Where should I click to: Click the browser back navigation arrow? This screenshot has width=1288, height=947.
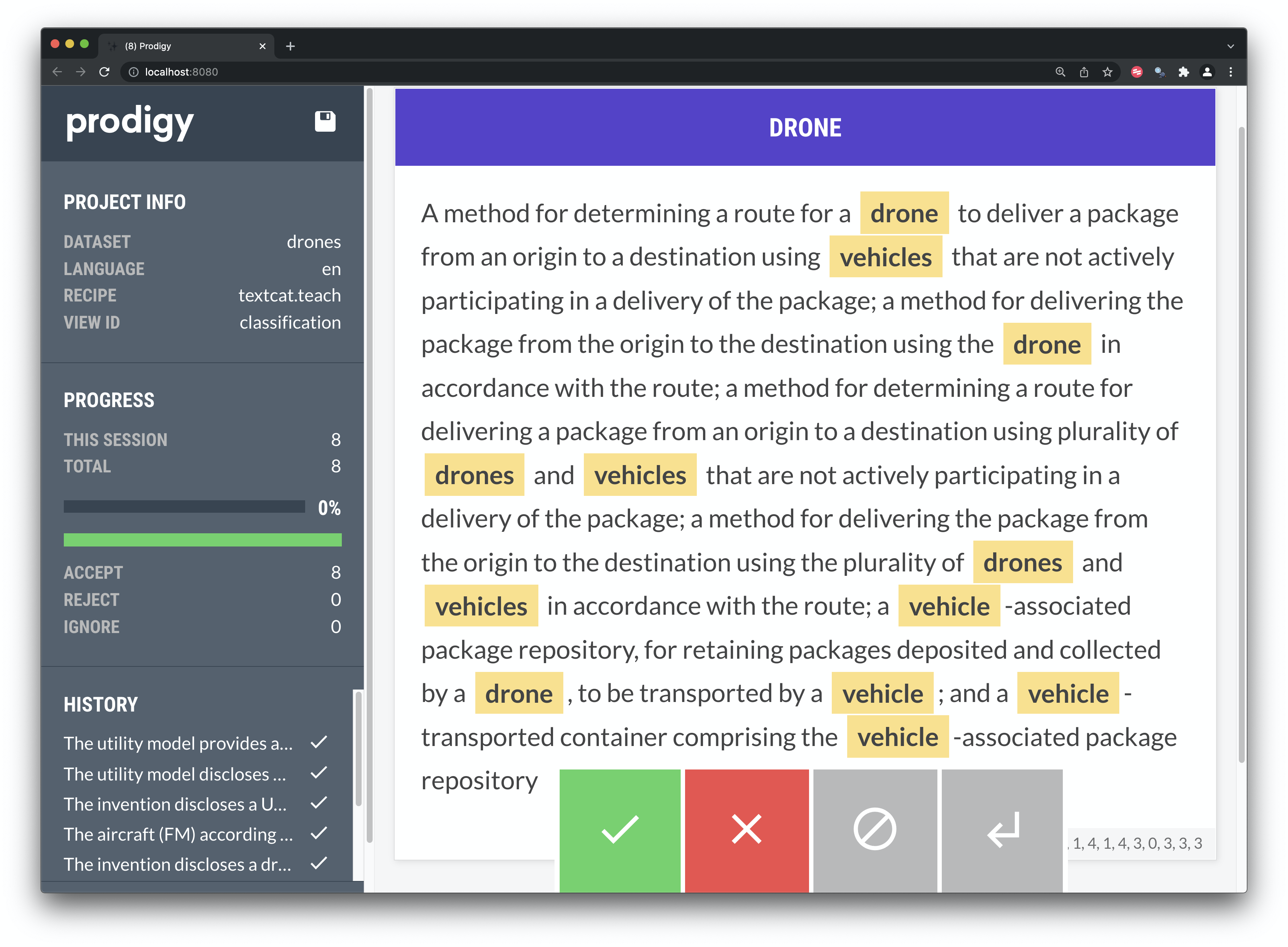[x=56, y=72]
